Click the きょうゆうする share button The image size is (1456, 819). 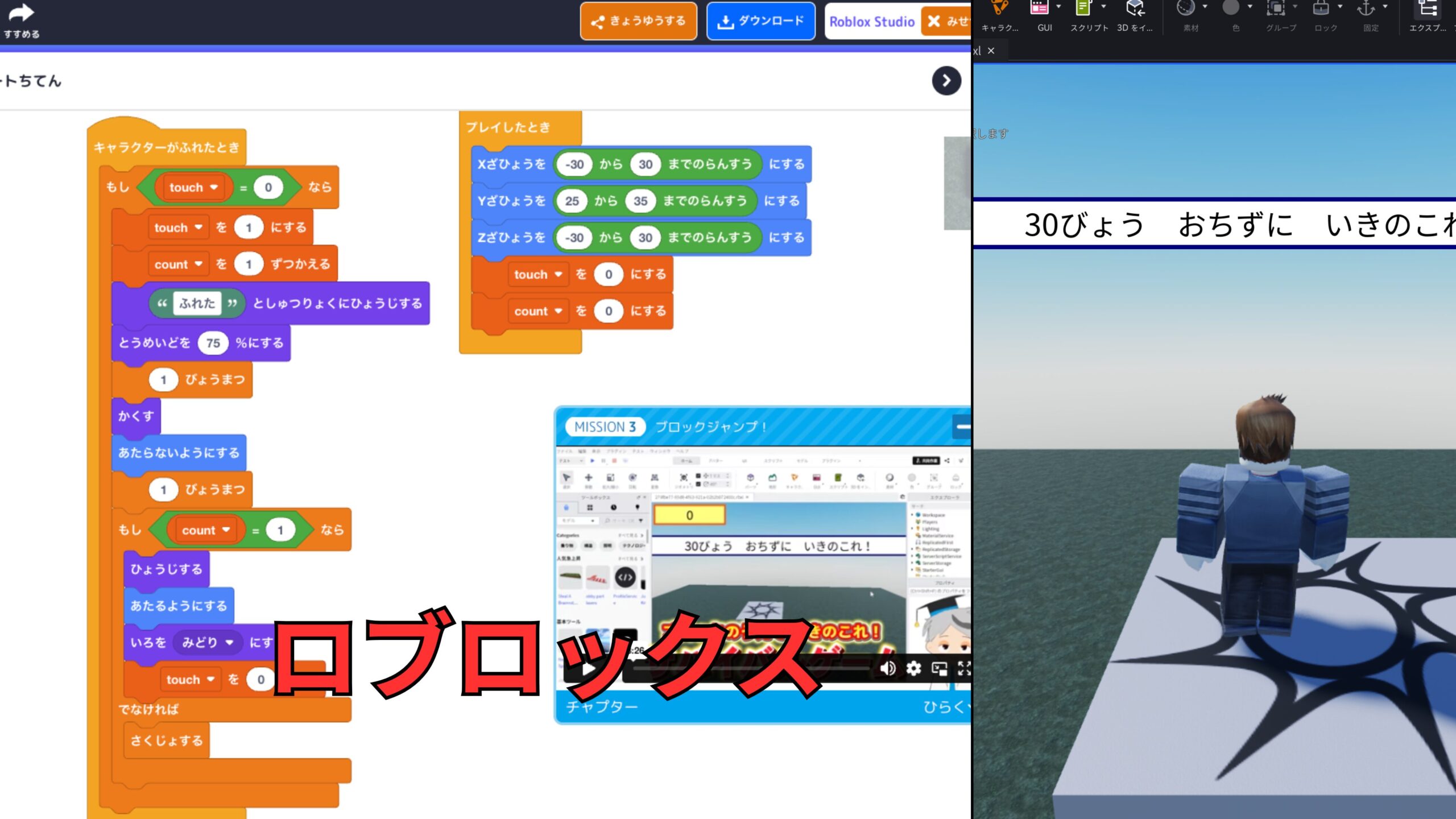(638, 22)
